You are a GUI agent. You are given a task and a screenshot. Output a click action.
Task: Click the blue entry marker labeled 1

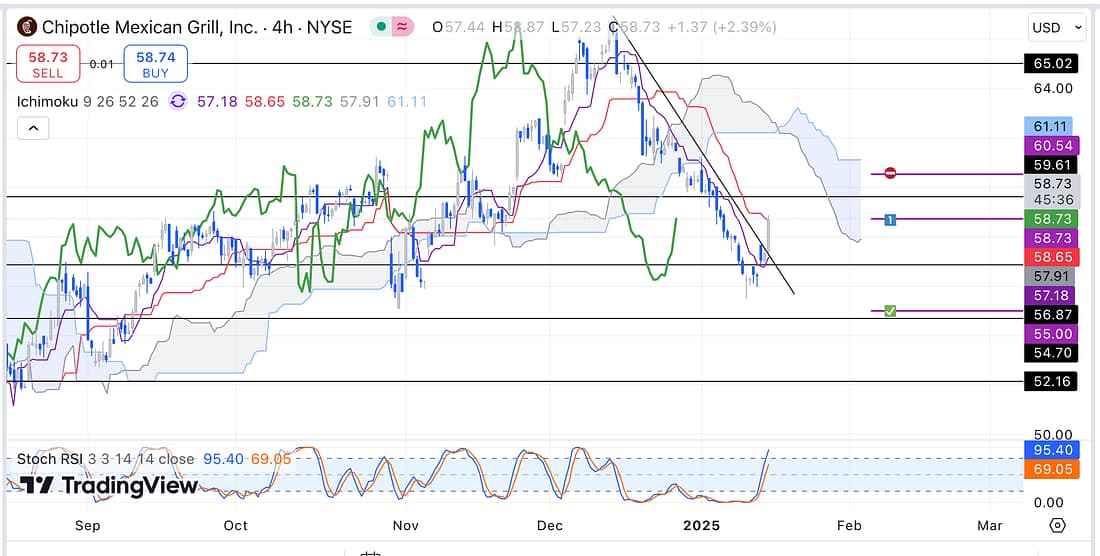pyautogui.click(x=889, y=219)
